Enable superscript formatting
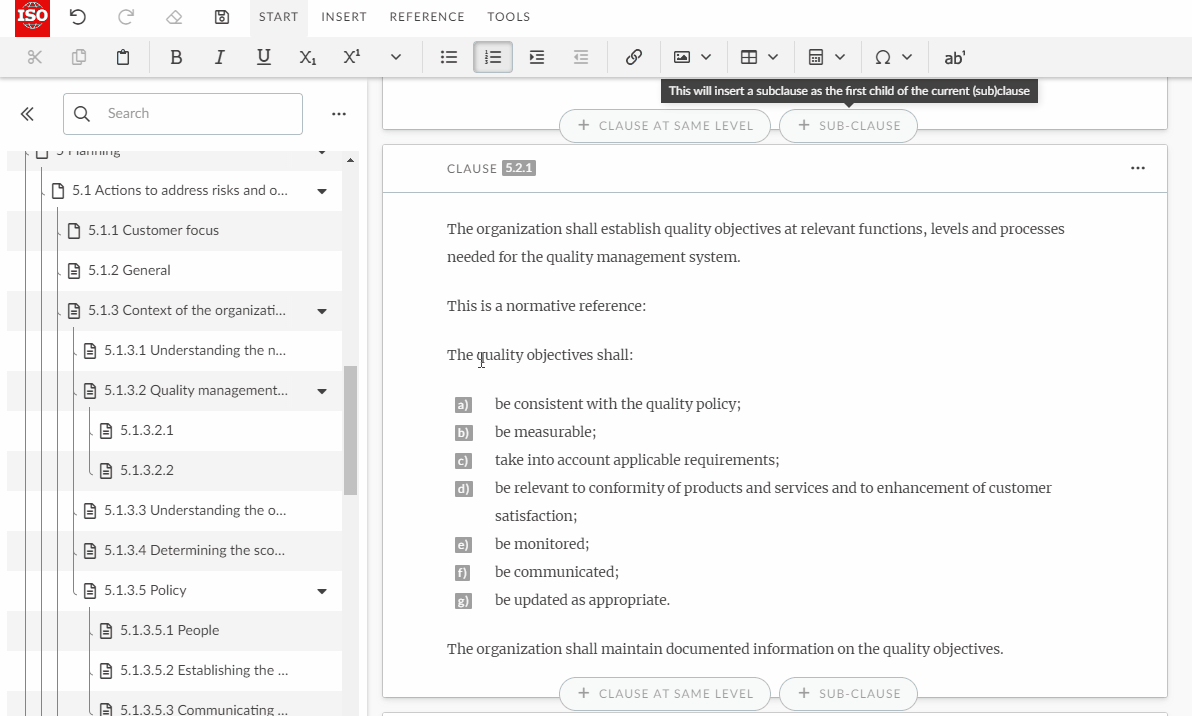 (351, 57)
